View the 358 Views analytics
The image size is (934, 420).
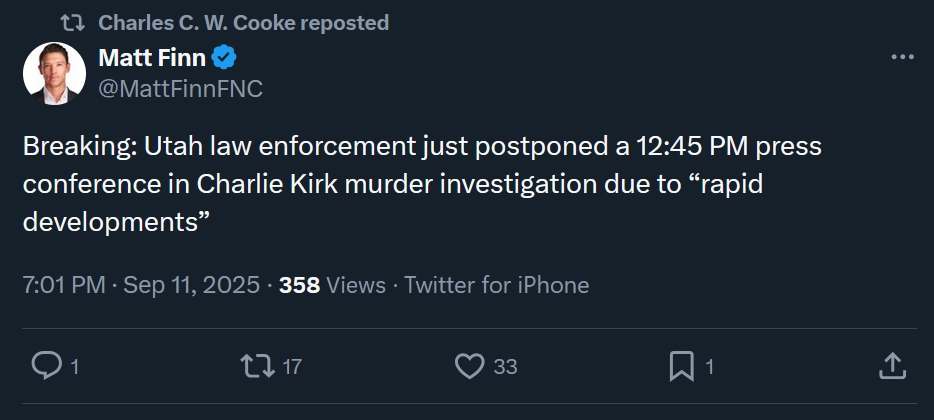pos(332,285)
